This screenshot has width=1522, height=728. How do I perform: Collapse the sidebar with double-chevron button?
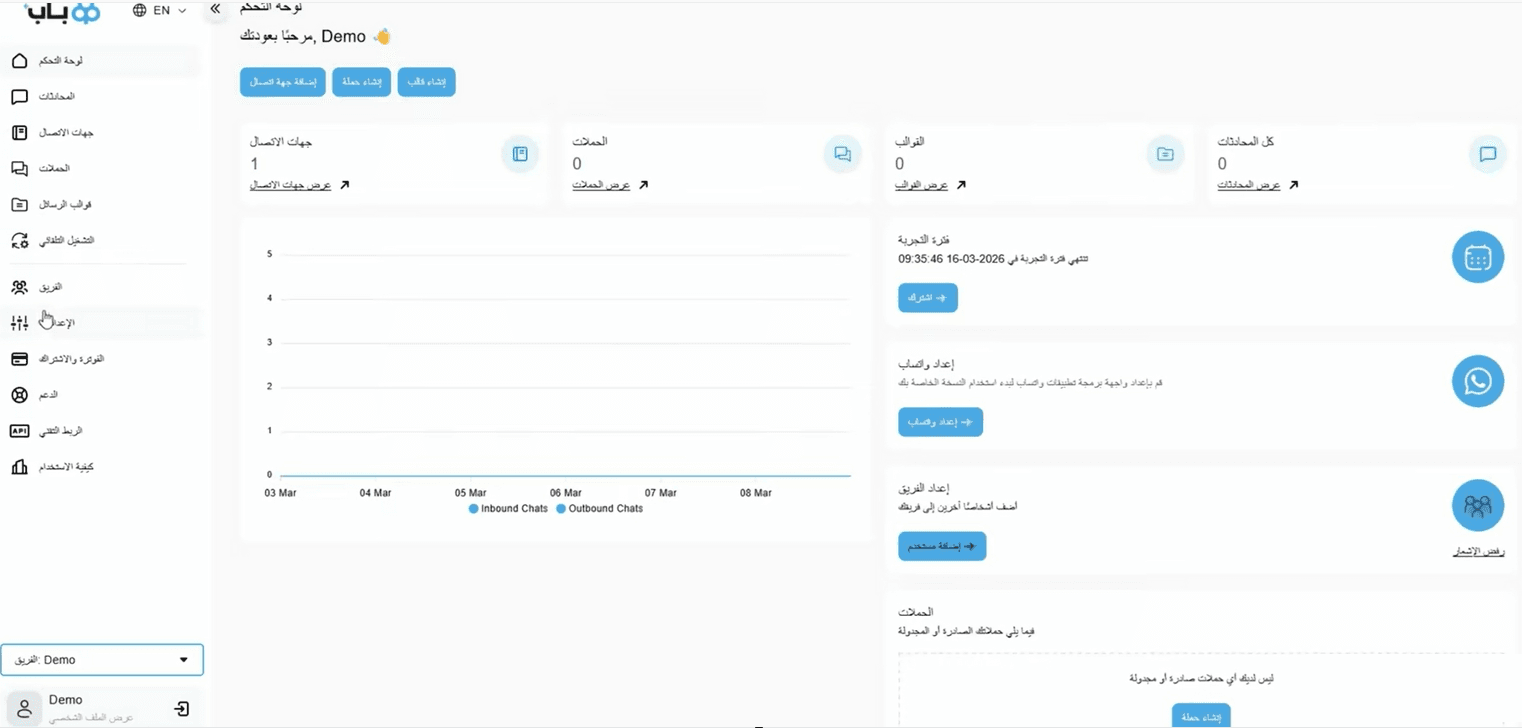tap(215, 9)
